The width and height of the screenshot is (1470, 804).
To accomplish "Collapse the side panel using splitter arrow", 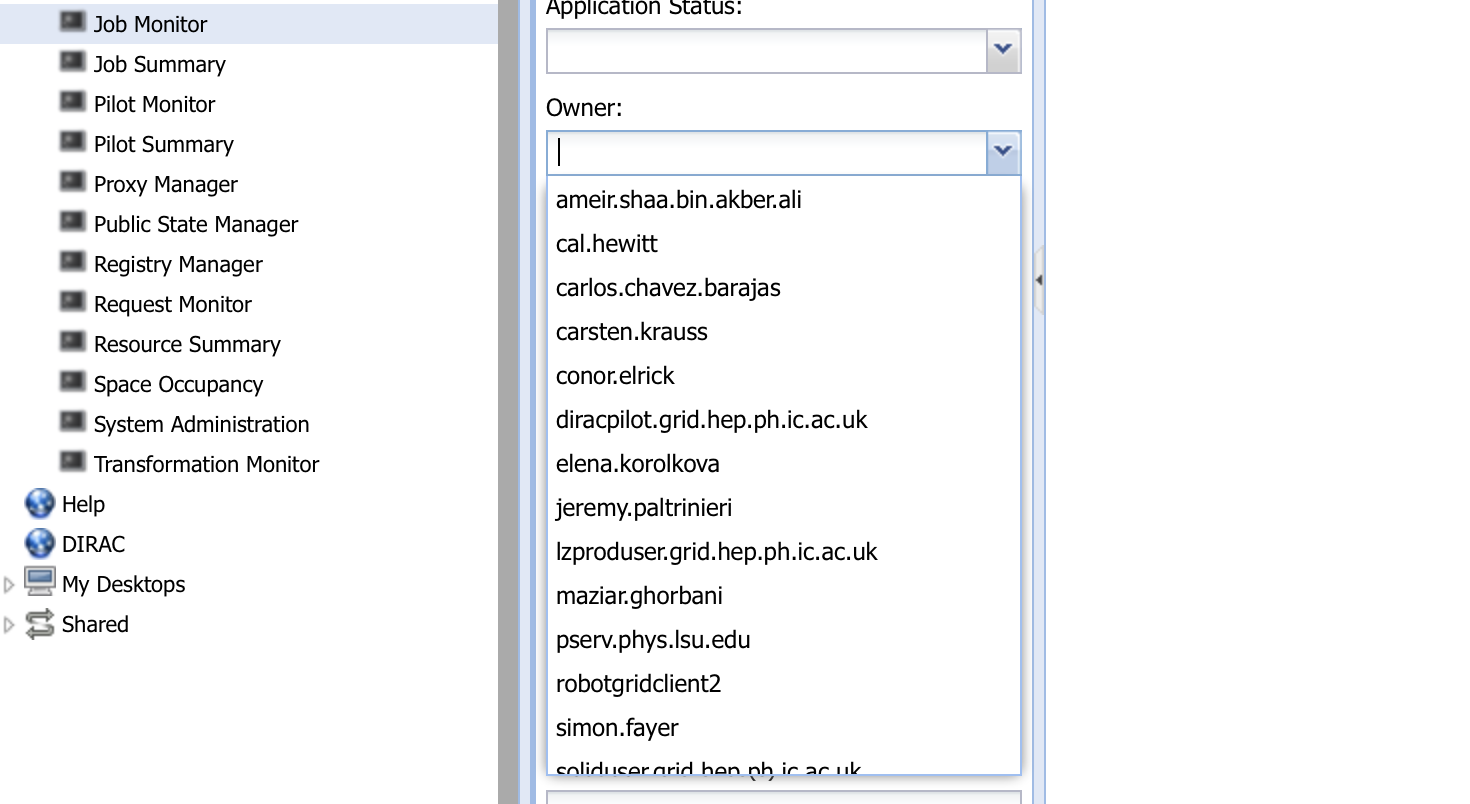I will (x=1039, y=281).
